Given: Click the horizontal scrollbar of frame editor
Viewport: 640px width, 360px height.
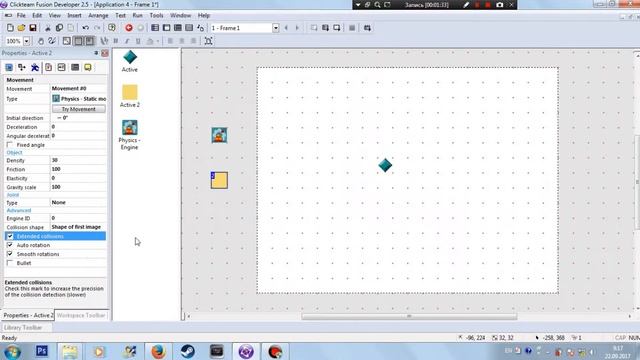Looking at the screenshot, I should point(409,316).
